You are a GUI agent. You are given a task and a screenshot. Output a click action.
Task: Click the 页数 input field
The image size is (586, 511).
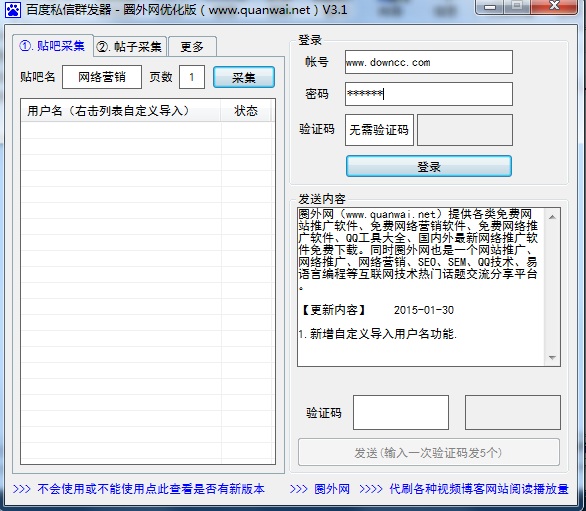[x=192, y=77]
